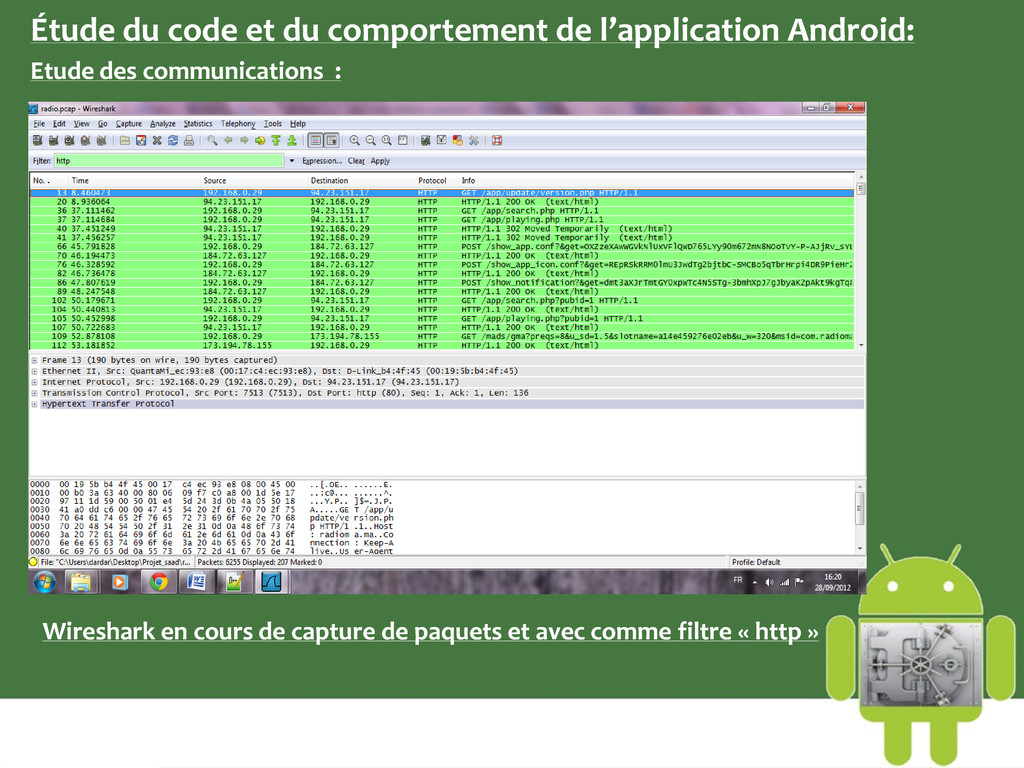The height and width of the screenshot is (768, 1024).
Task: Sort by the Destination column header
Action: click(x=362, y=180)
